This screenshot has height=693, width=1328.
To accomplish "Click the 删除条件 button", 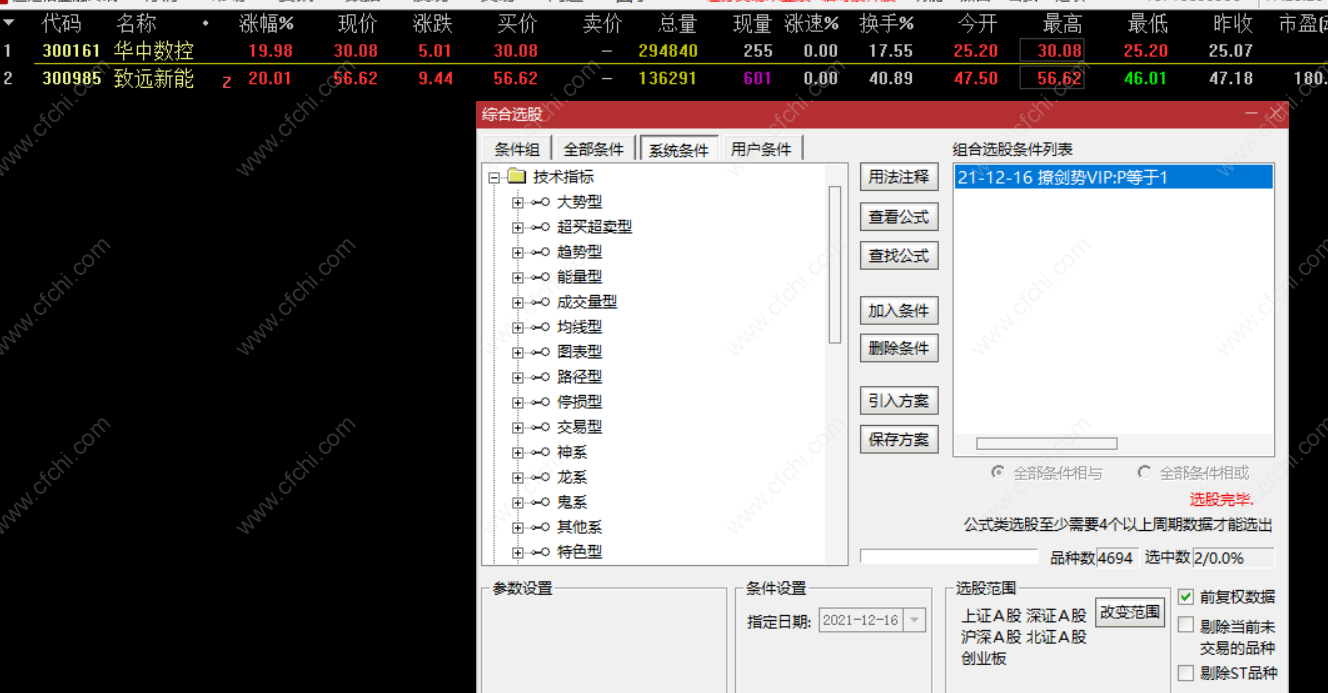I will (x=899, y=349).
